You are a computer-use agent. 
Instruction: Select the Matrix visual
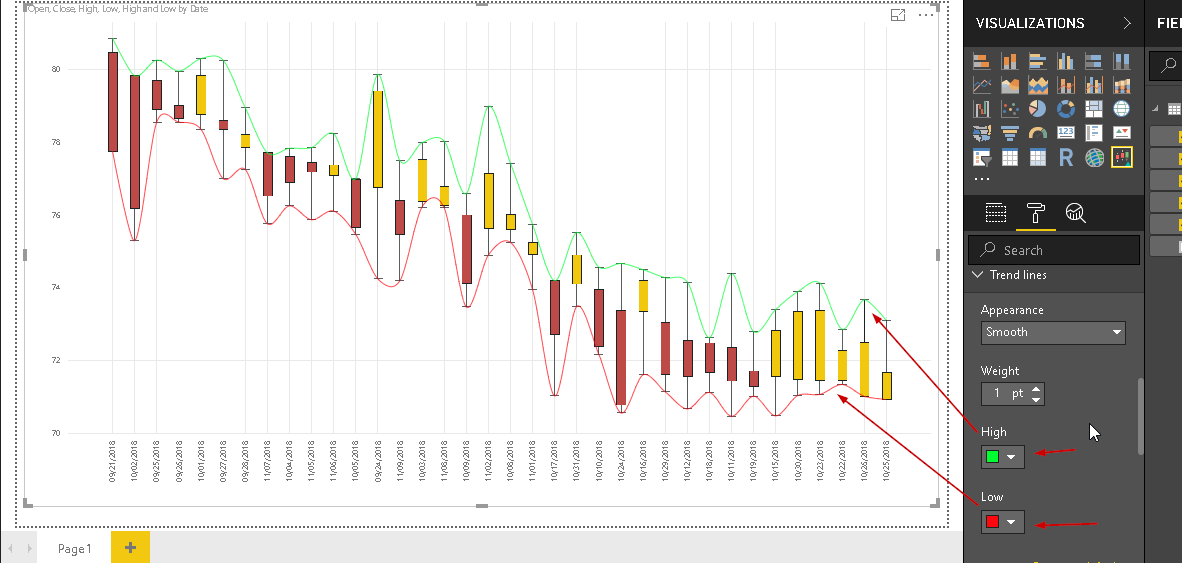tap(1037, 158)
